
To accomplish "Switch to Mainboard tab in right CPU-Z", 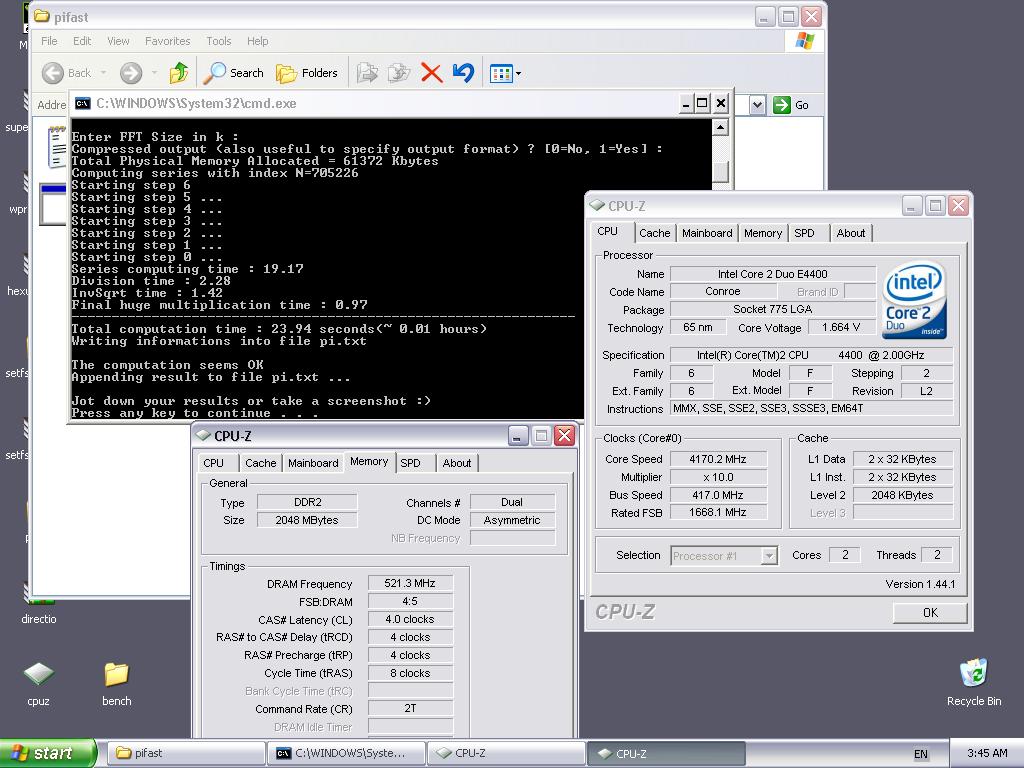I will 707,233.
